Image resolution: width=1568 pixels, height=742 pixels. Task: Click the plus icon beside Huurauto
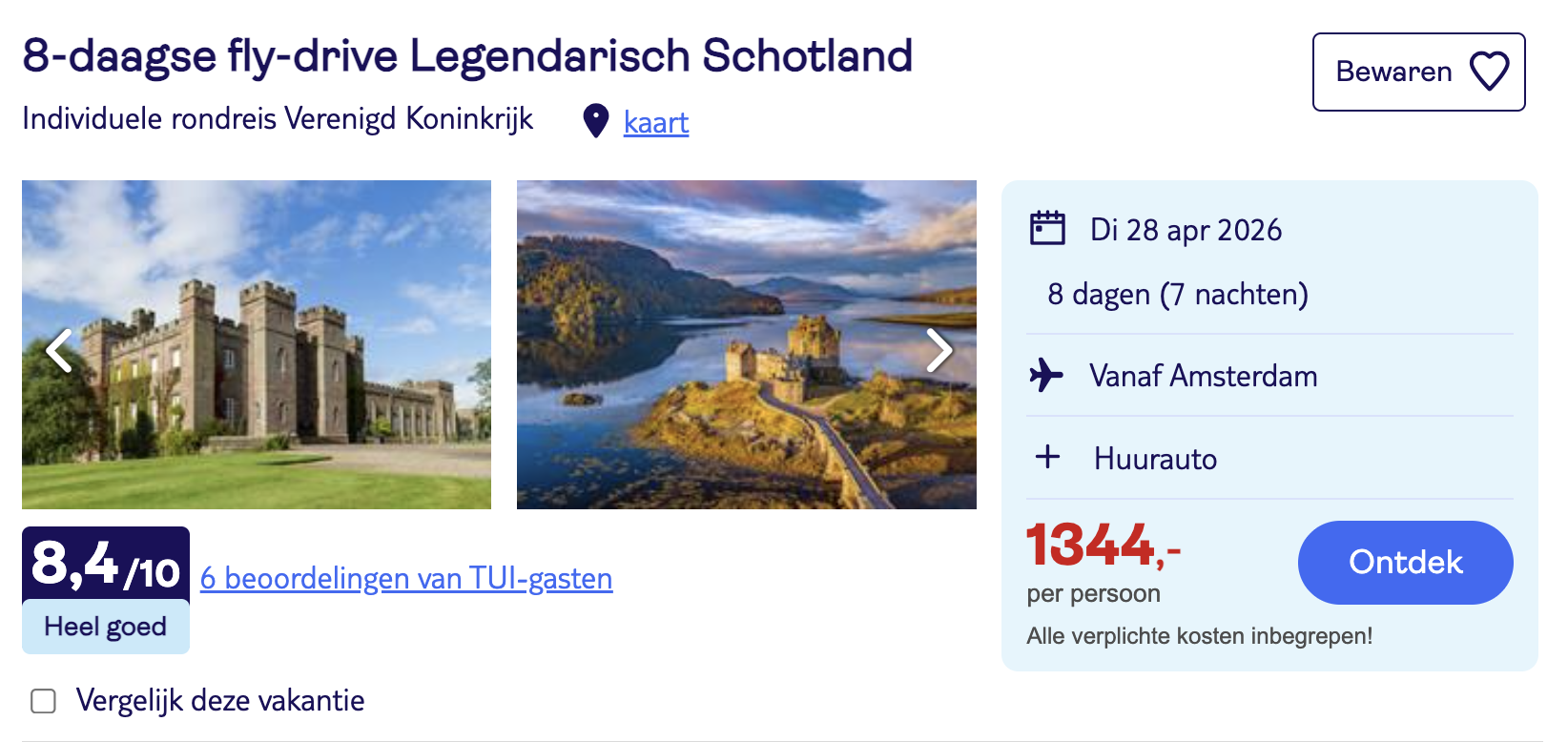click(x=1047, y=457)
